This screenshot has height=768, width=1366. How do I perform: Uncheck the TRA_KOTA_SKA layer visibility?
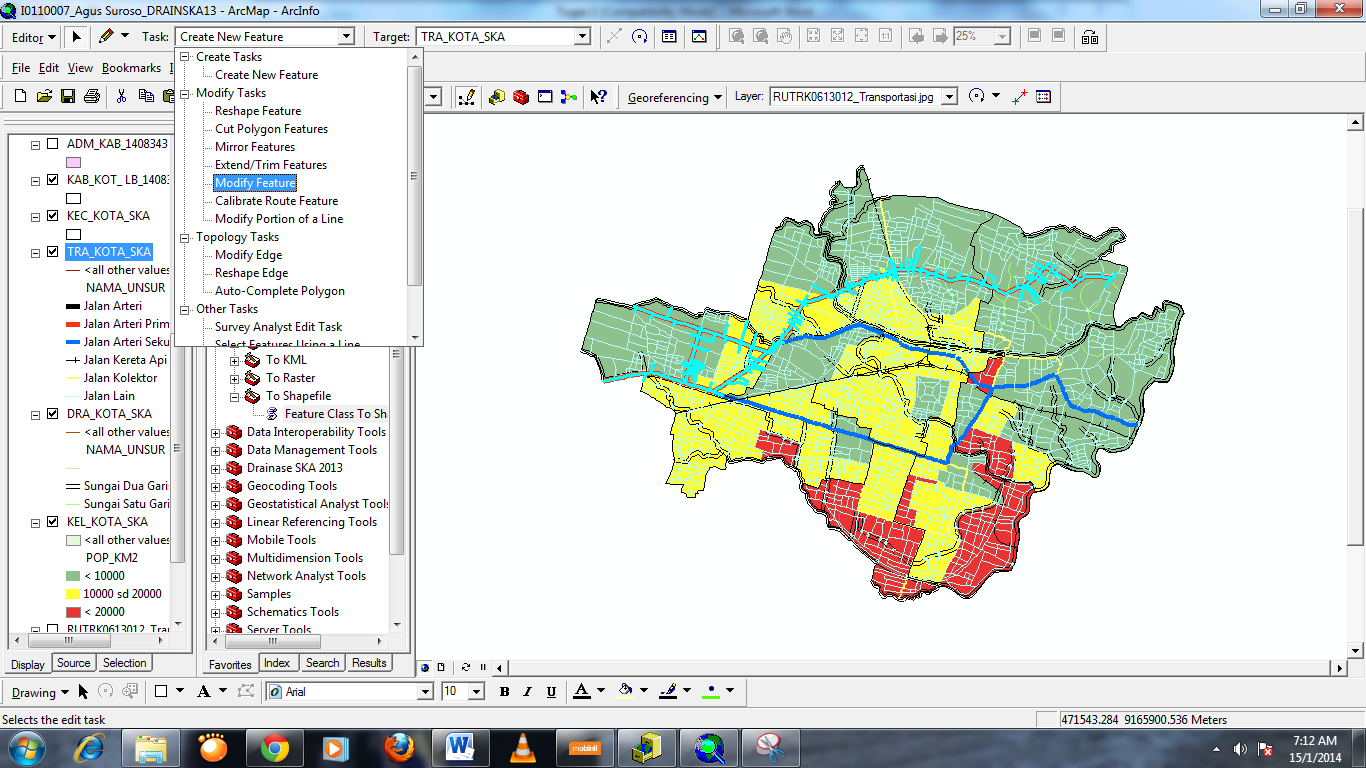53,252
